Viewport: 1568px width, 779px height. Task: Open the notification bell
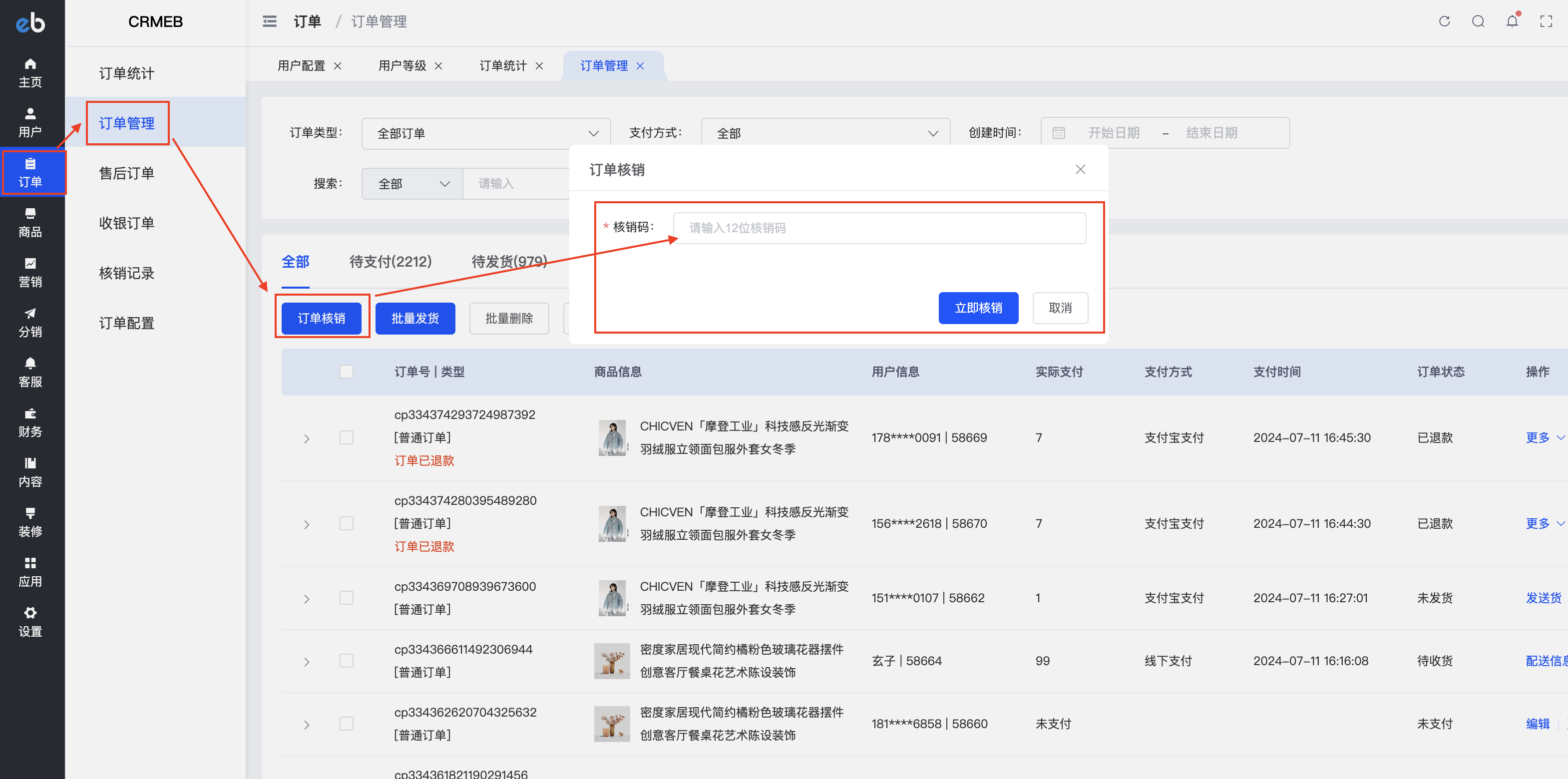click(1513, 20)
